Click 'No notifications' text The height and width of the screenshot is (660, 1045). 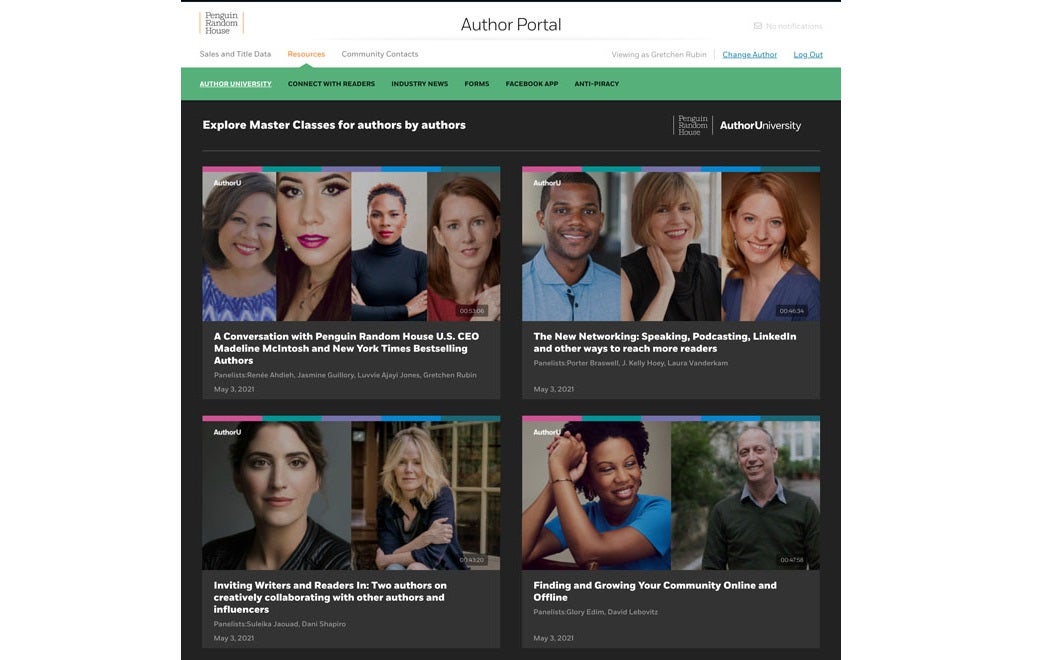pos(794,27)
